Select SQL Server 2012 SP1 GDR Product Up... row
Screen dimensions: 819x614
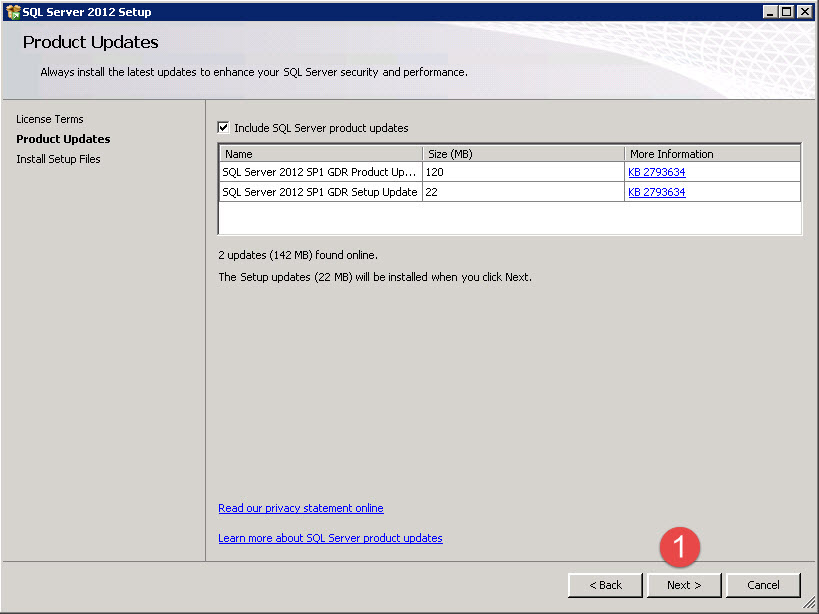click(x=510, y=172)
